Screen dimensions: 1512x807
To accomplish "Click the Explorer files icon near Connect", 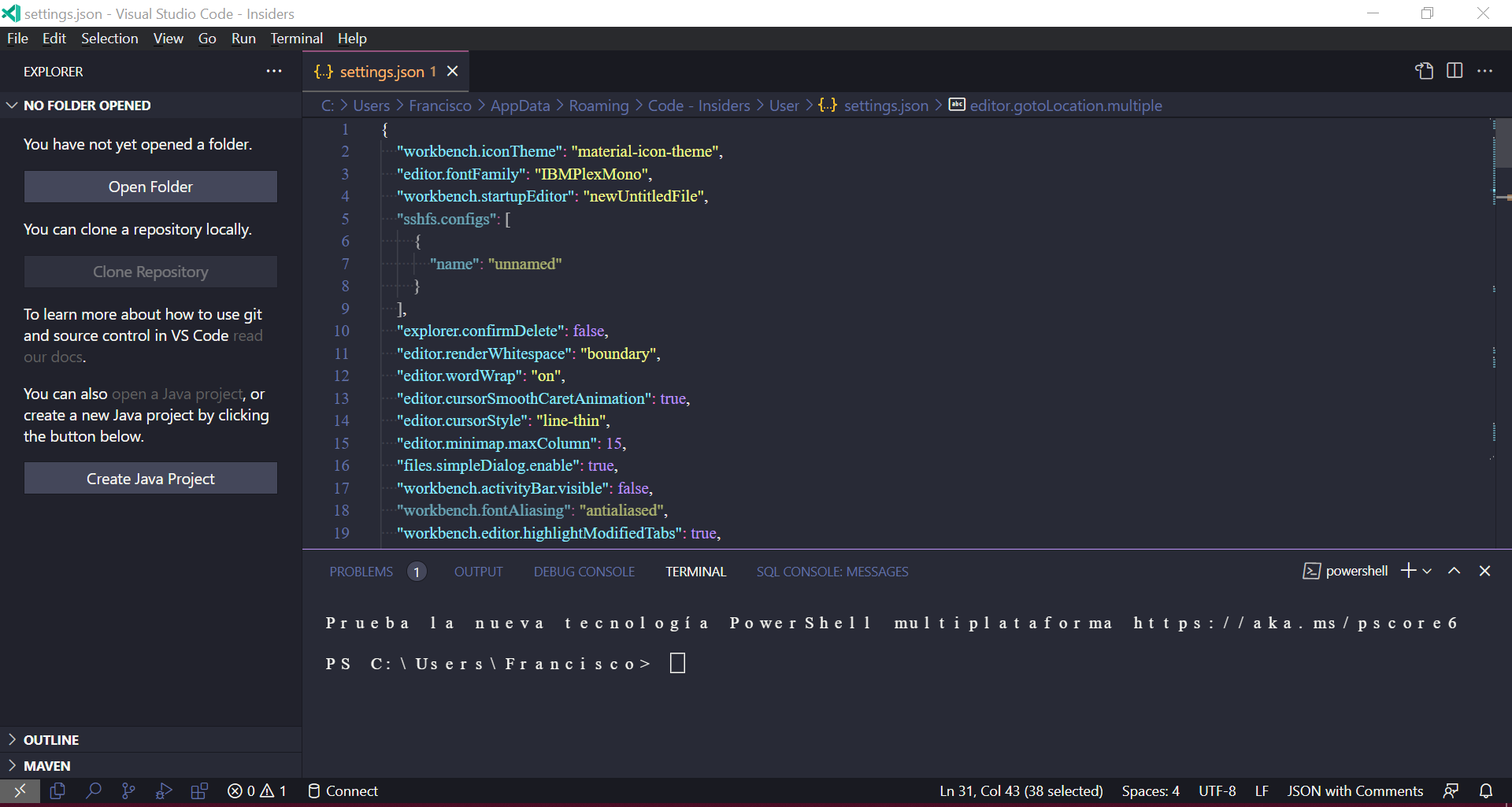I will tap(57, 791).
